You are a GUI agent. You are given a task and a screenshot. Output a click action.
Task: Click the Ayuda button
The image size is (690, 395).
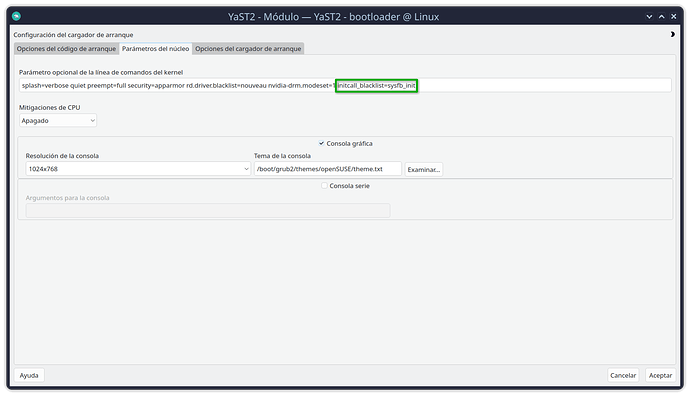[29, 375]
